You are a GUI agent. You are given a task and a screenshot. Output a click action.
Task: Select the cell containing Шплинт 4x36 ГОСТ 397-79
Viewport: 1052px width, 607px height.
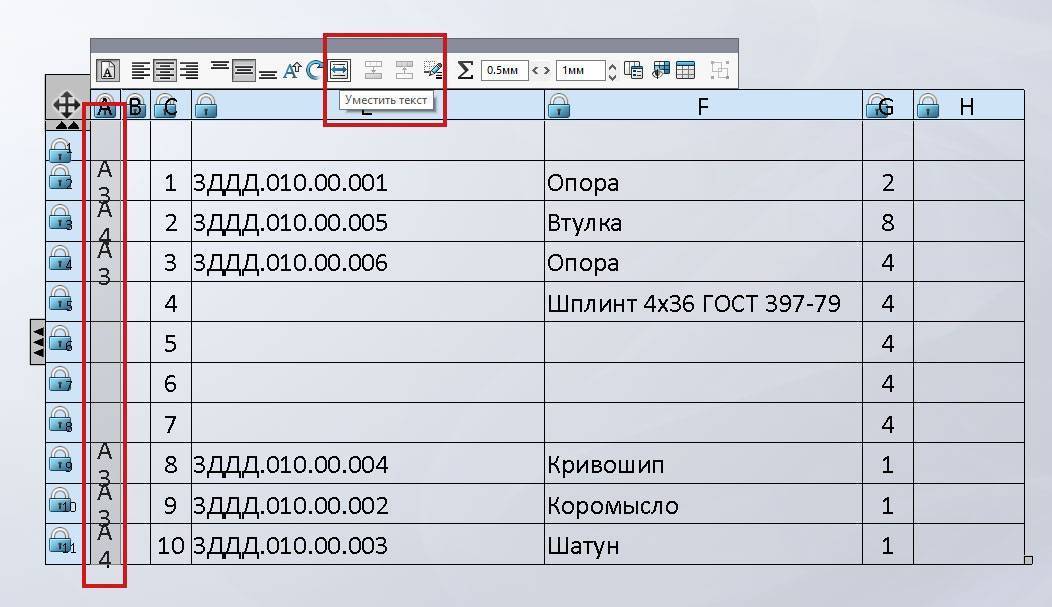702,303
